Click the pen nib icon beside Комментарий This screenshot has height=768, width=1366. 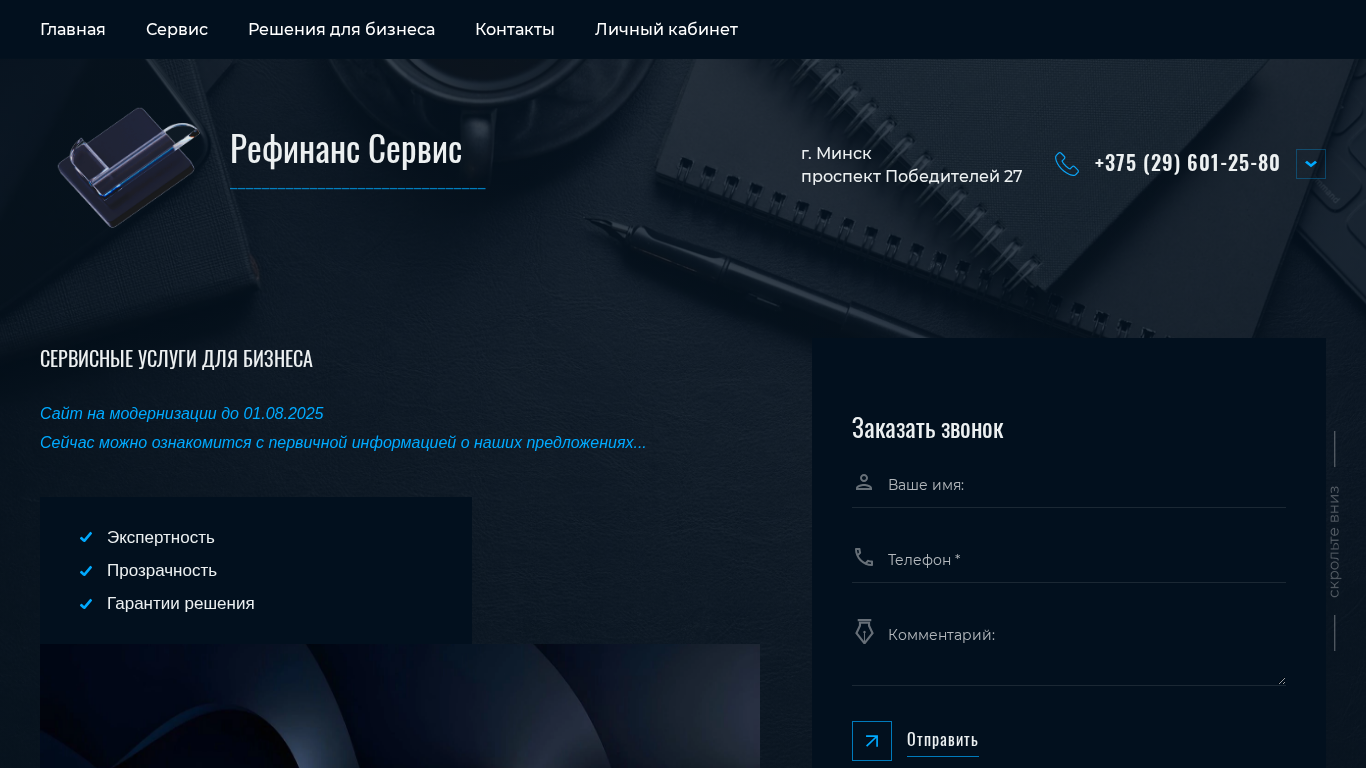coord(864,631)
